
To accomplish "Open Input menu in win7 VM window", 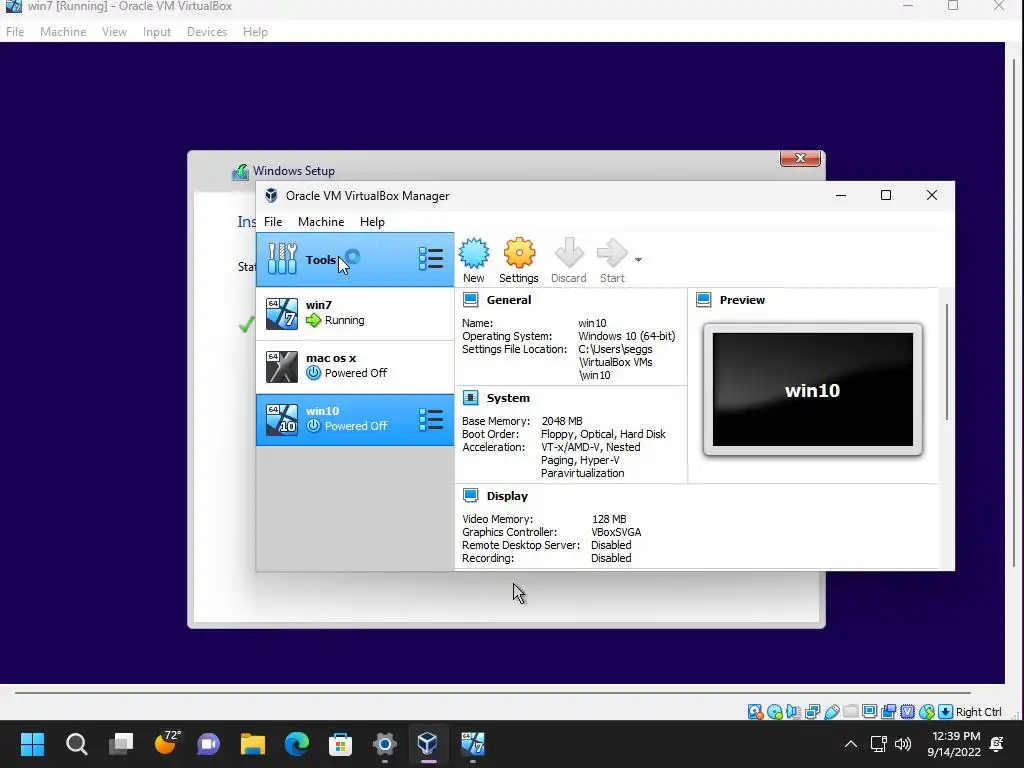I will [x=157, y=32].
